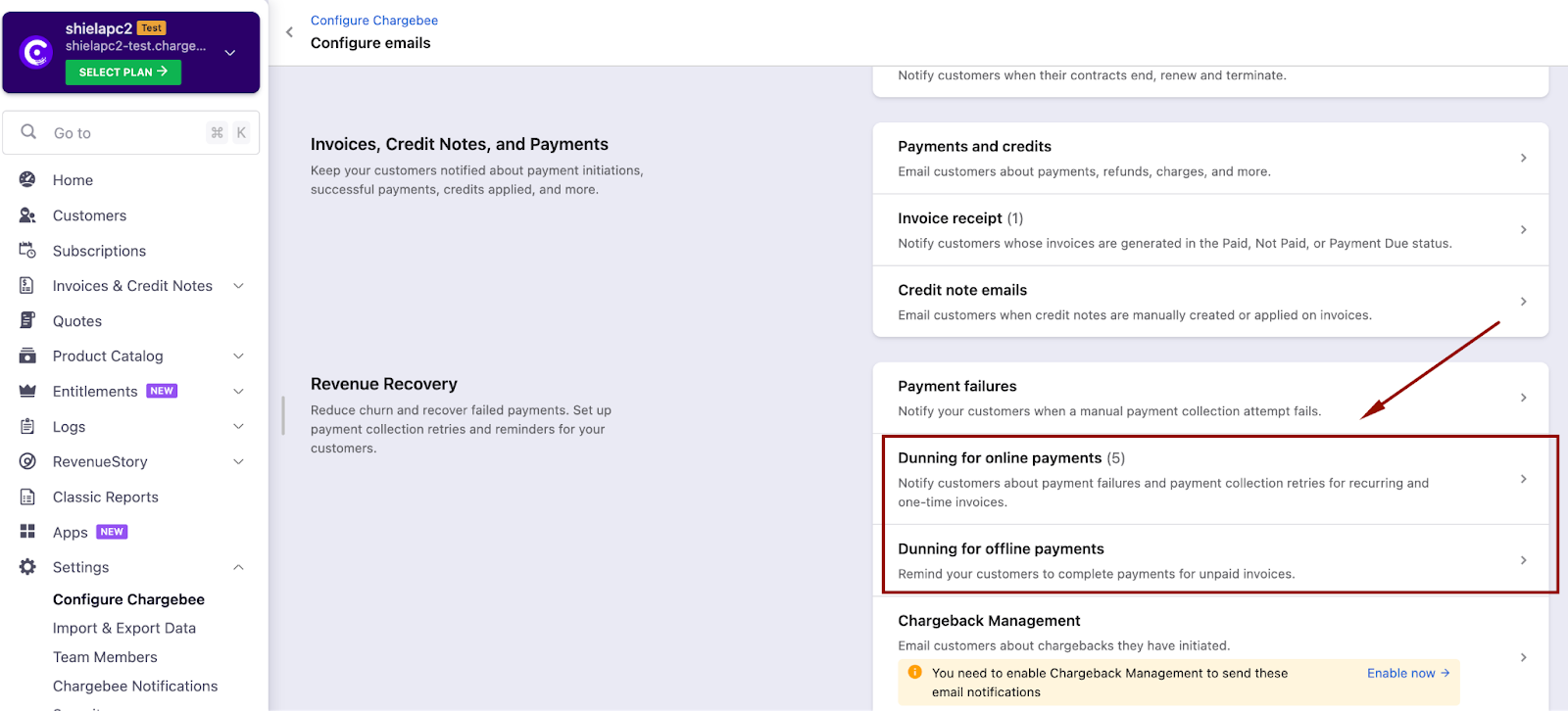
Task: Click the Subscriptions icon in sidebar
Action: (27, 251)
